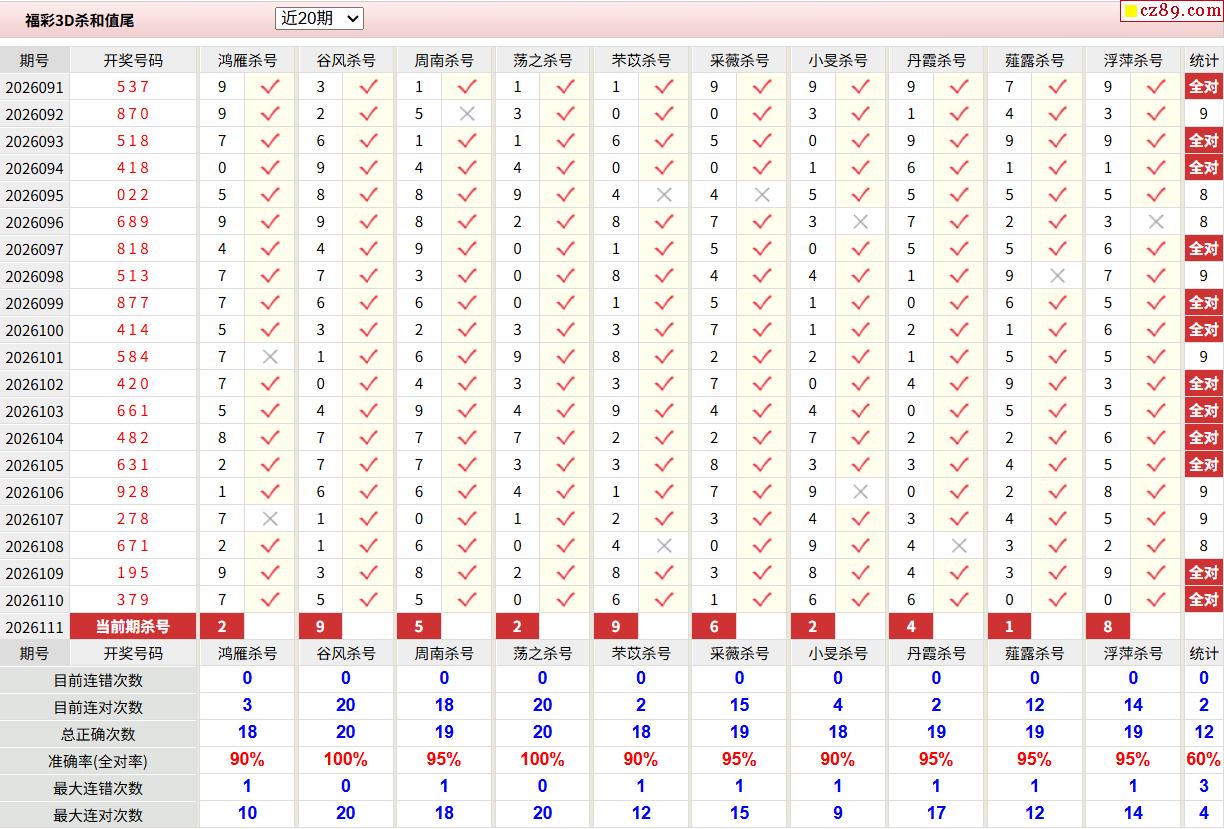Image resolution: width=1224 pixels, height=829 pixels.
Task: Click the X mark for 浮萍杀号 in period 2026096
Action: 1156,222
